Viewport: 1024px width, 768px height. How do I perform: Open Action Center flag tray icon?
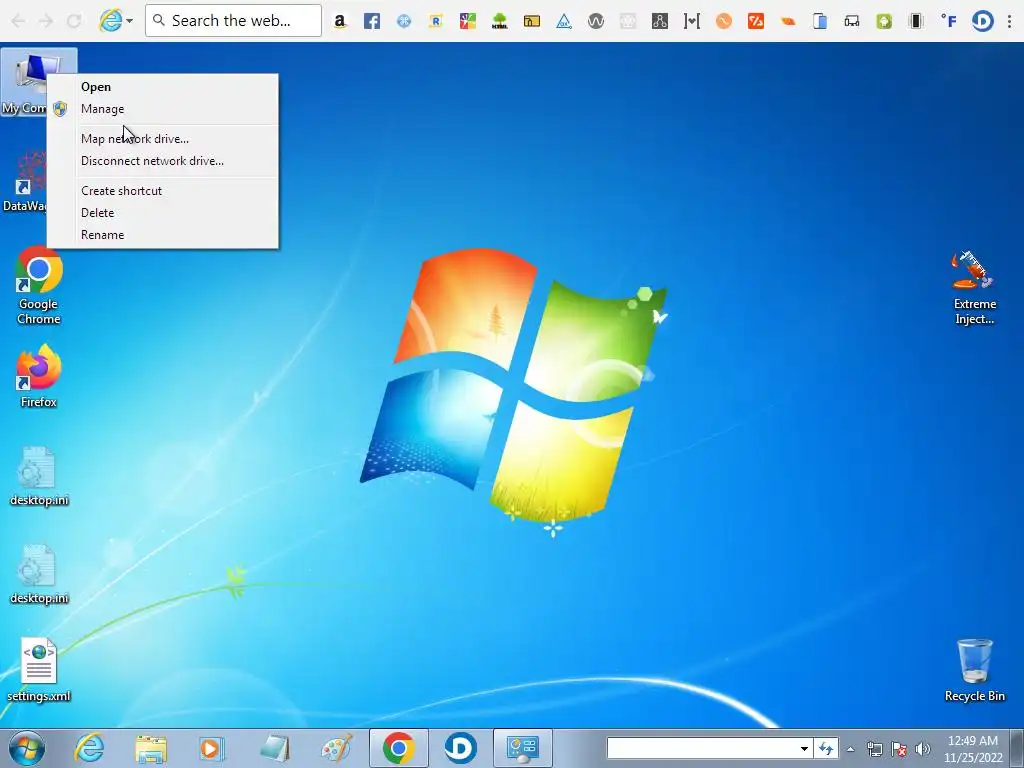tap(899, 749)
